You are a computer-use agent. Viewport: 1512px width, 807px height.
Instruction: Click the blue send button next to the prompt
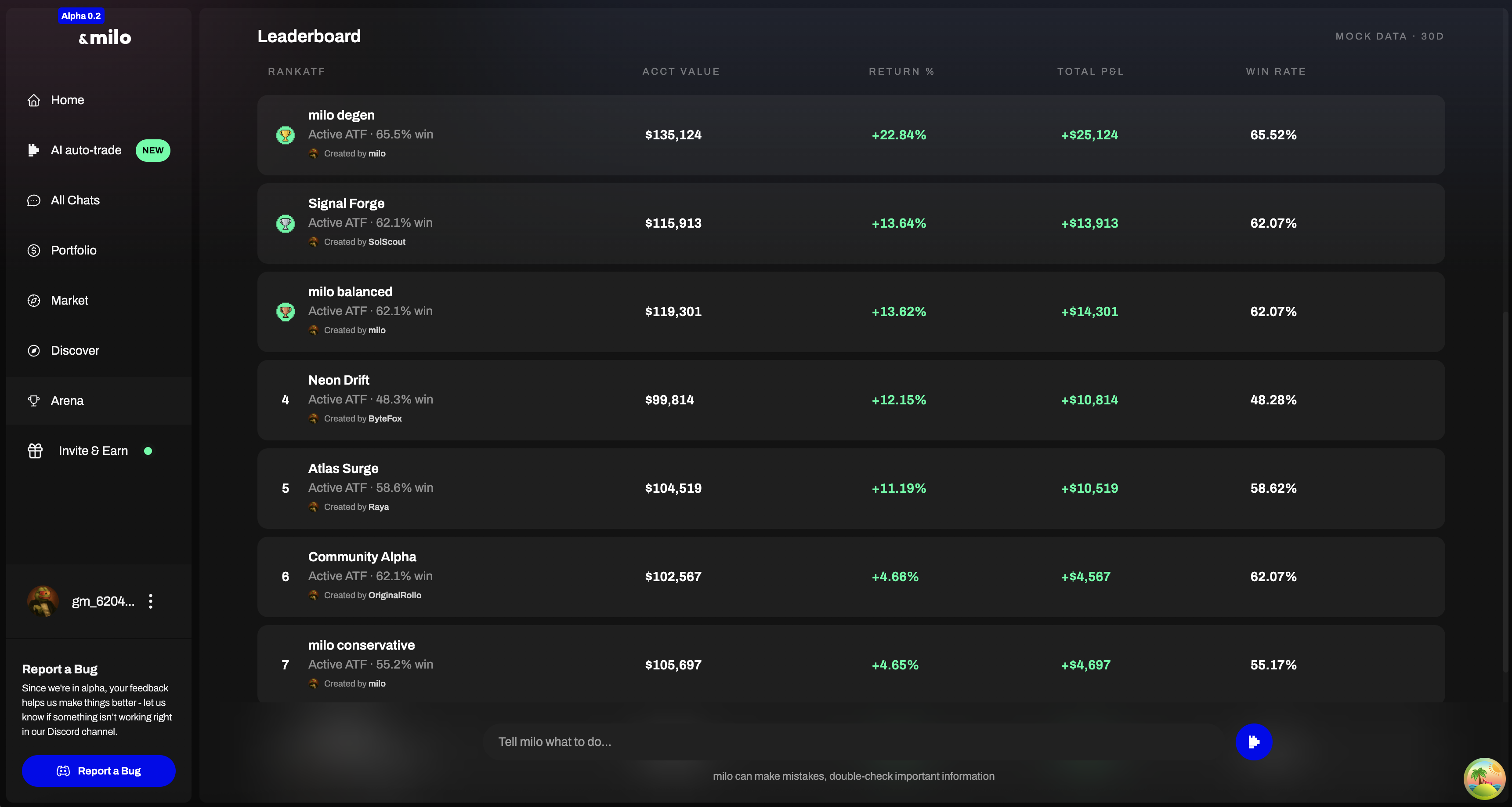click(1253, 741)
